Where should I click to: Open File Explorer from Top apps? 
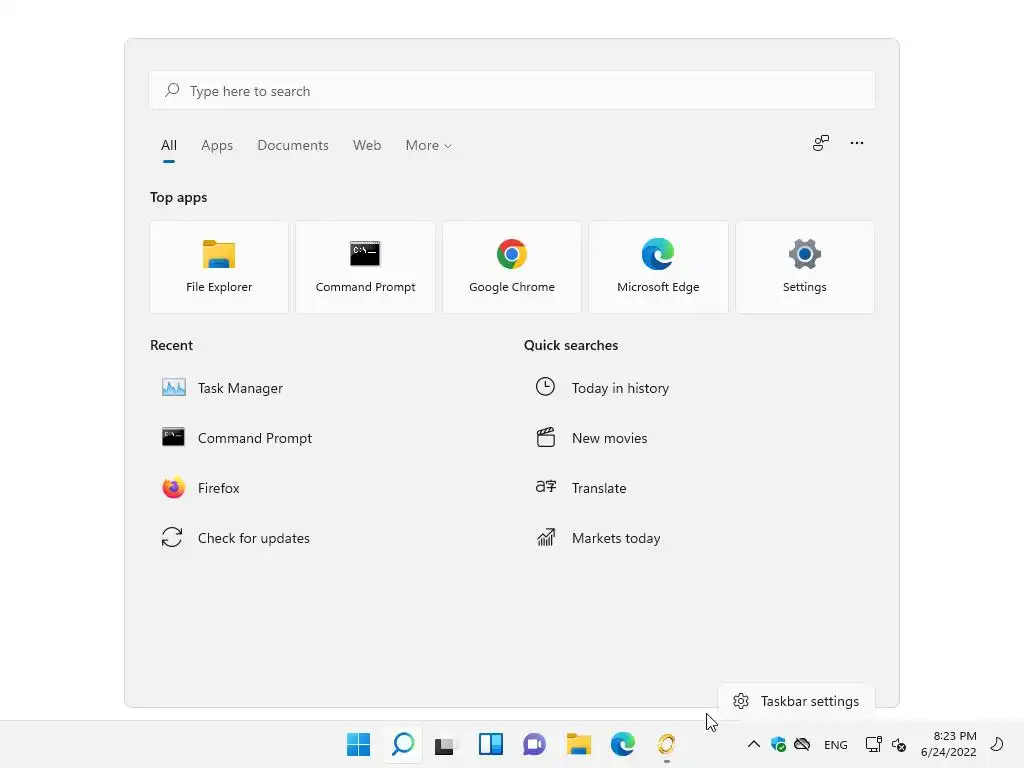pyautogui.click(x=219, y=267)
